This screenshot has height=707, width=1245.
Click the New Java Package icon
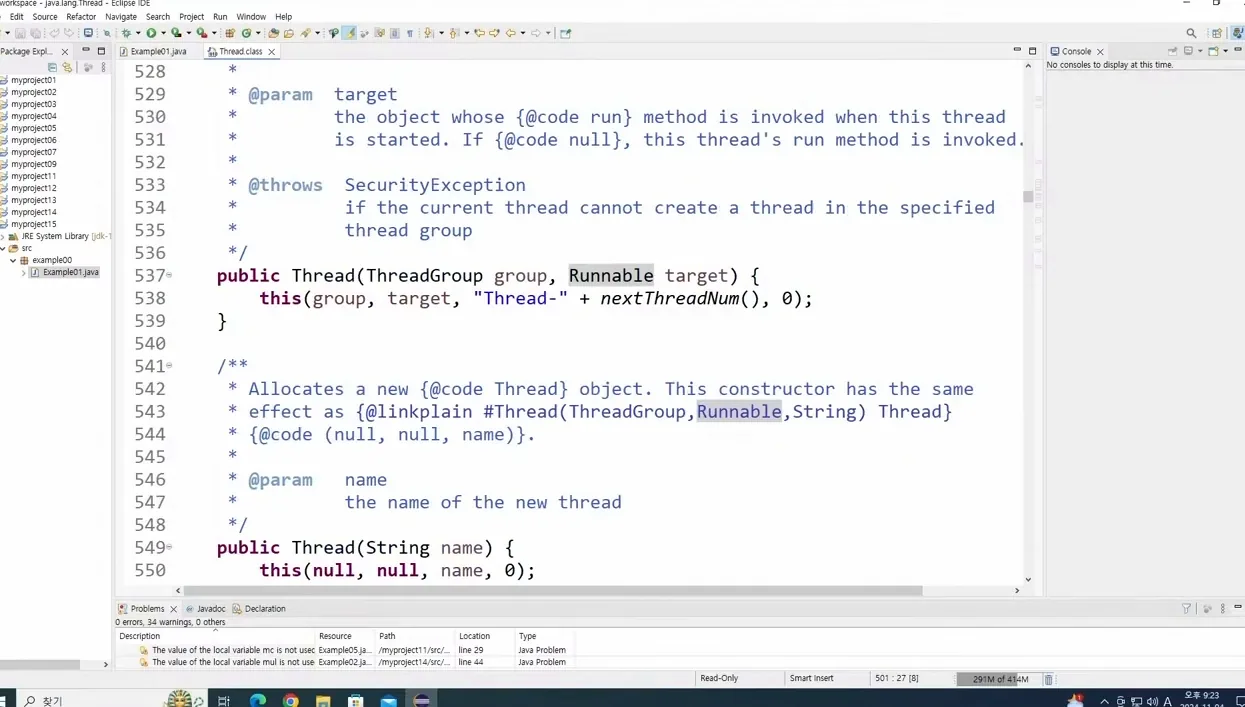(230, 33)
